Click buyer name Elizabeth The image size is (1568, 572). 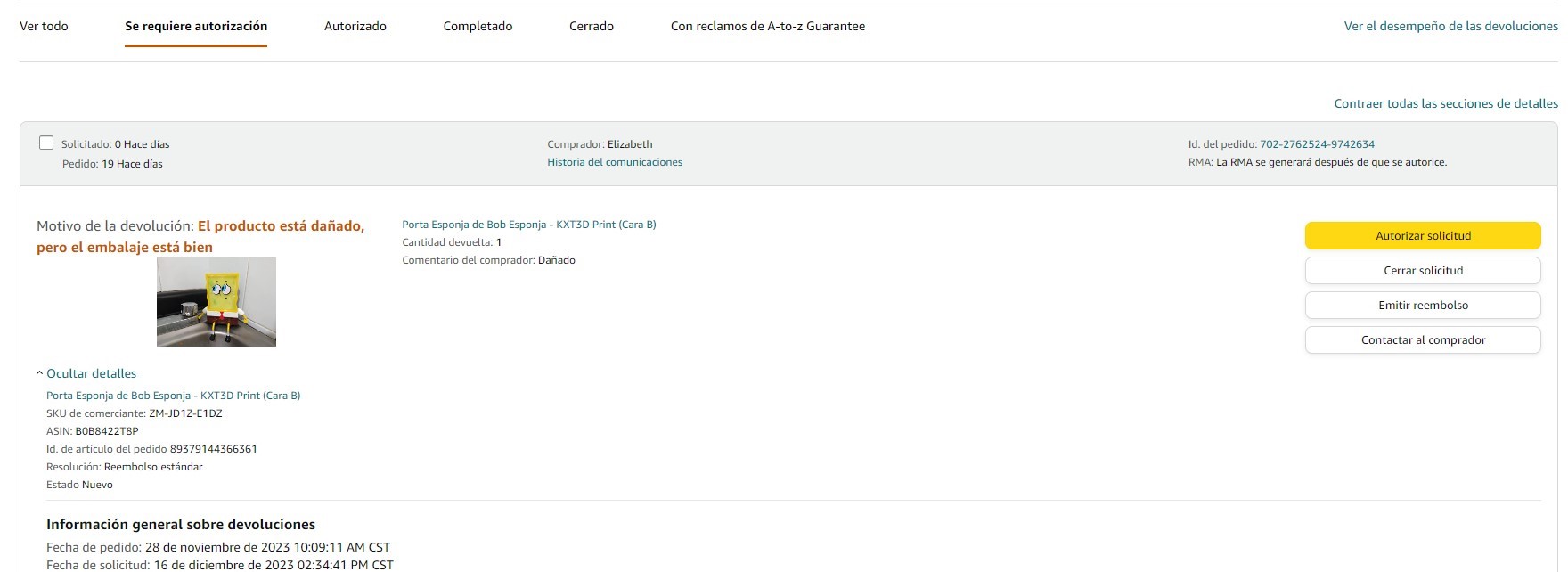point(630,144)
